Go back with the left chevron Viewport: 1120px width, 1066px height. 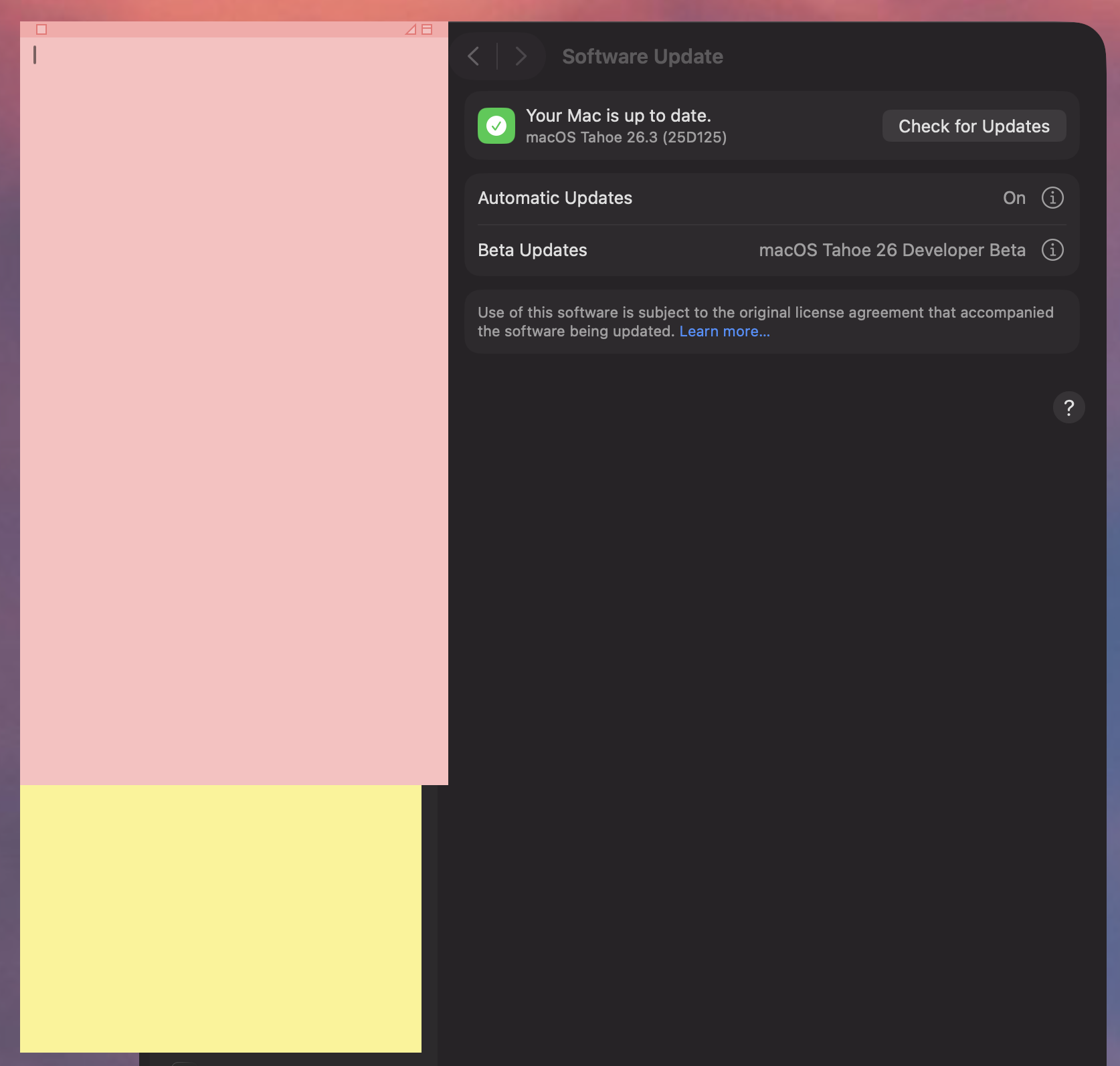pos(474,56)
